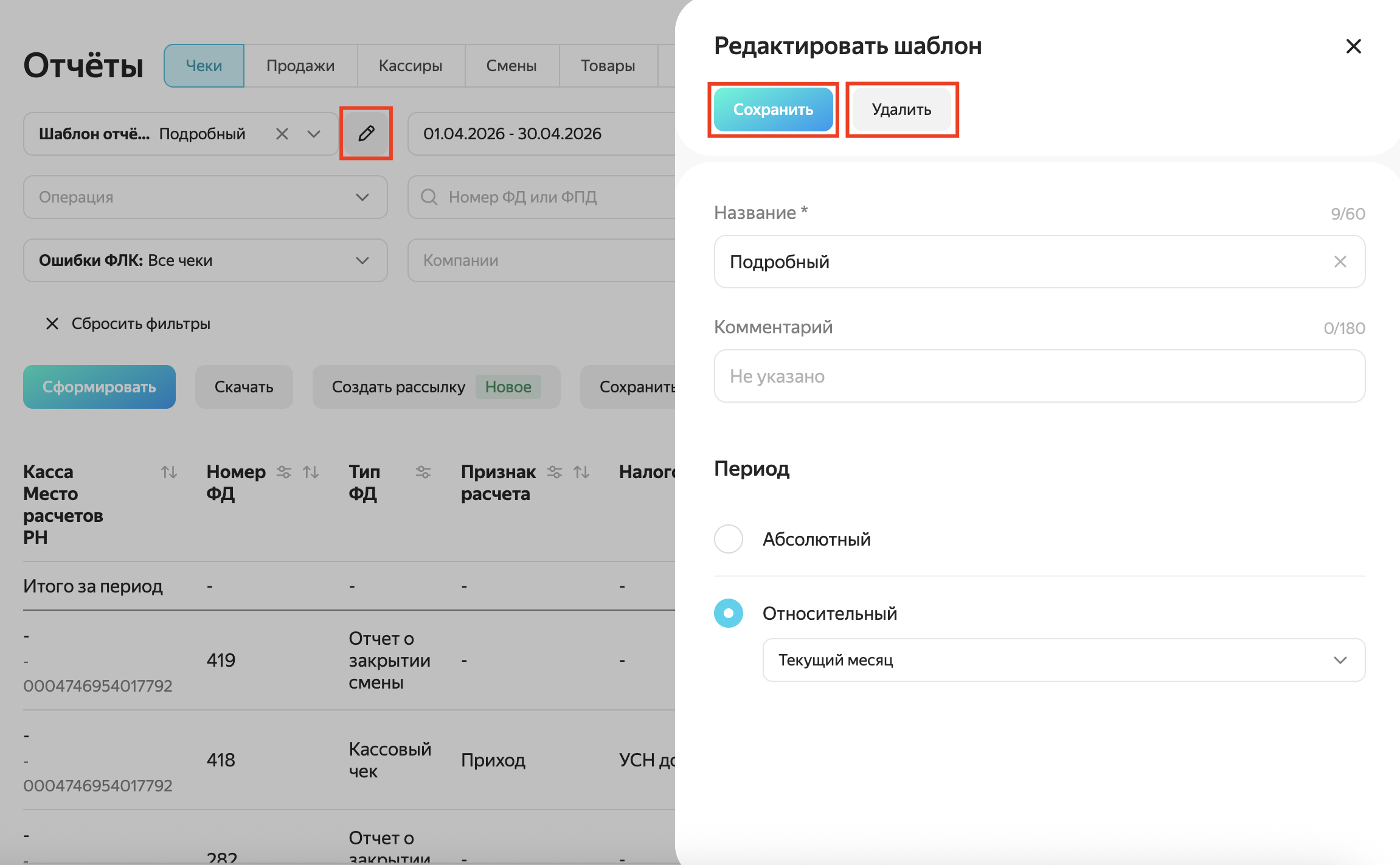Image resolution: width=1400 pixels, height=865 pixels.
Task: Open the Компании filter field
Action: [x=541, y=260]
